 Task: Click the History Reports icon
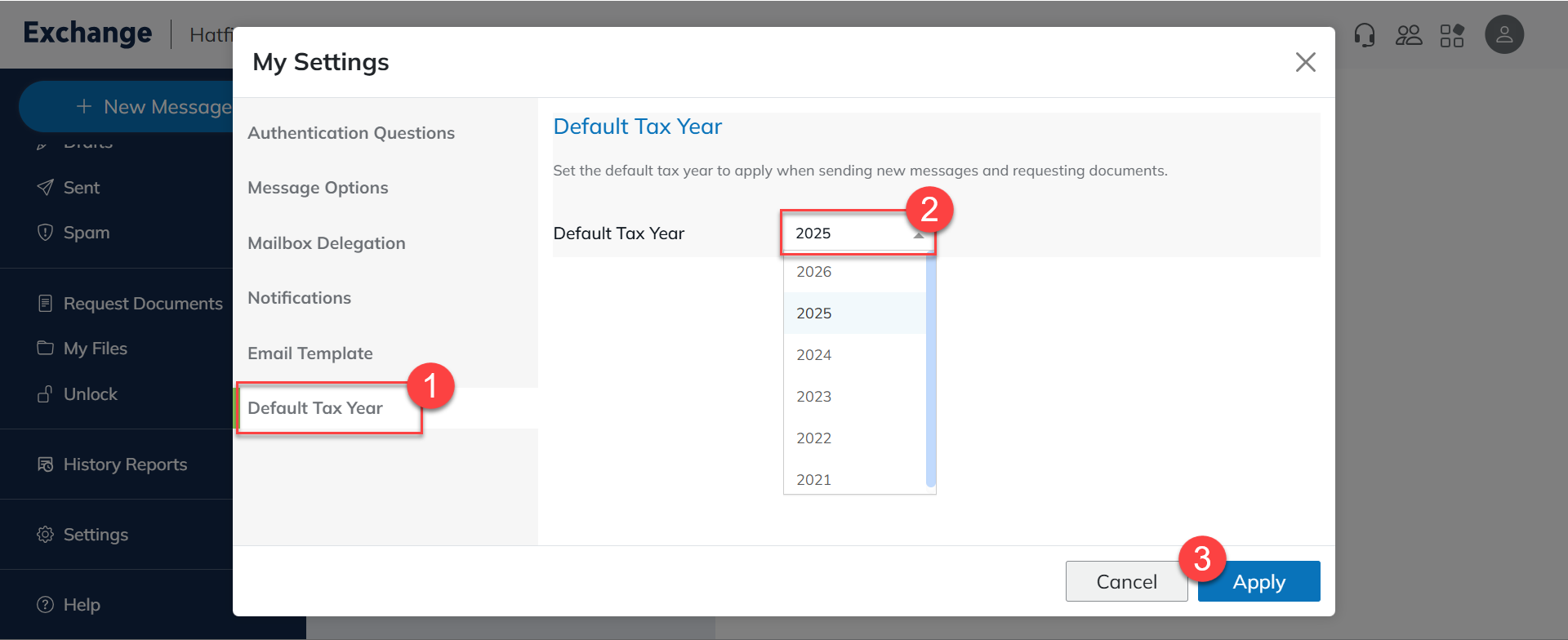coord(46,464)
